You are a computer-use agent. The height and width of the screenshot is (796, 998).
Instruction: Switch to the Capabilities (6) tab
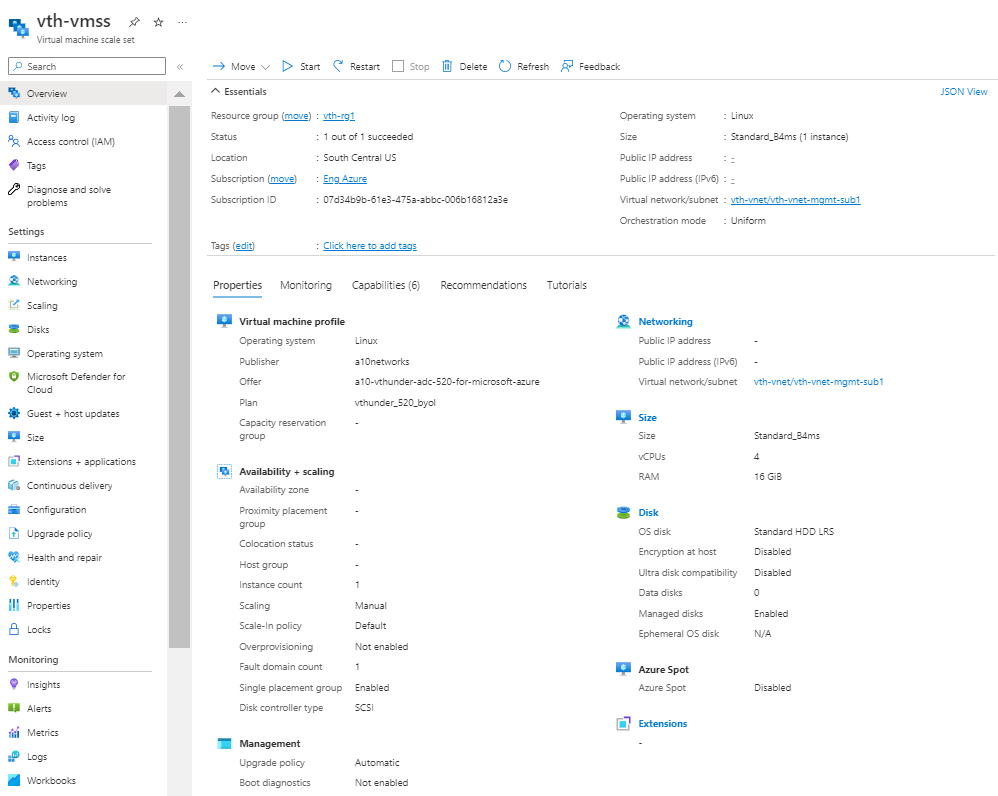coord(386,285)
